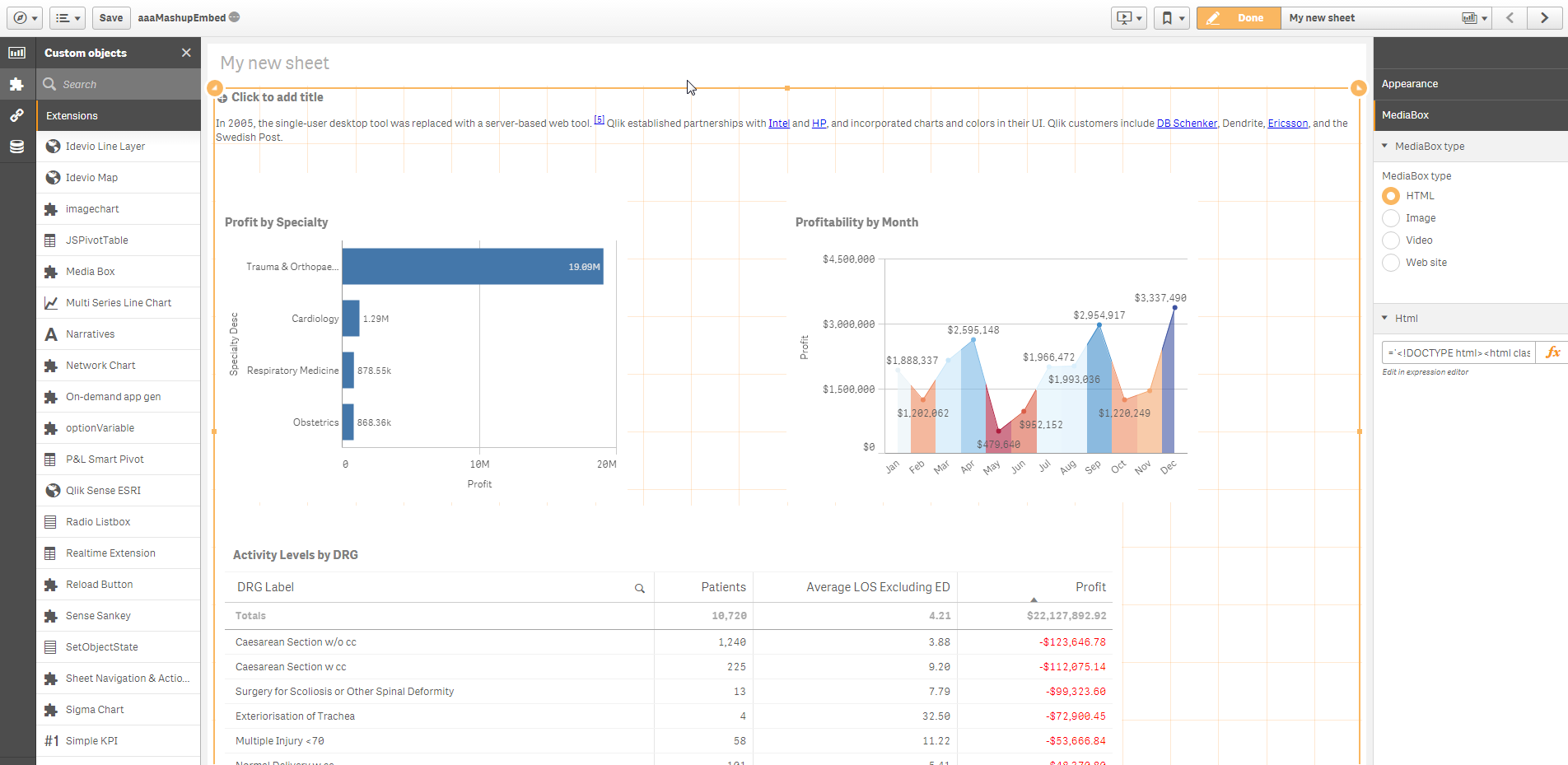The height and width of the screenshot is (765, 1568).
Task: Collapse the Html section
Action: (1385, 318)
